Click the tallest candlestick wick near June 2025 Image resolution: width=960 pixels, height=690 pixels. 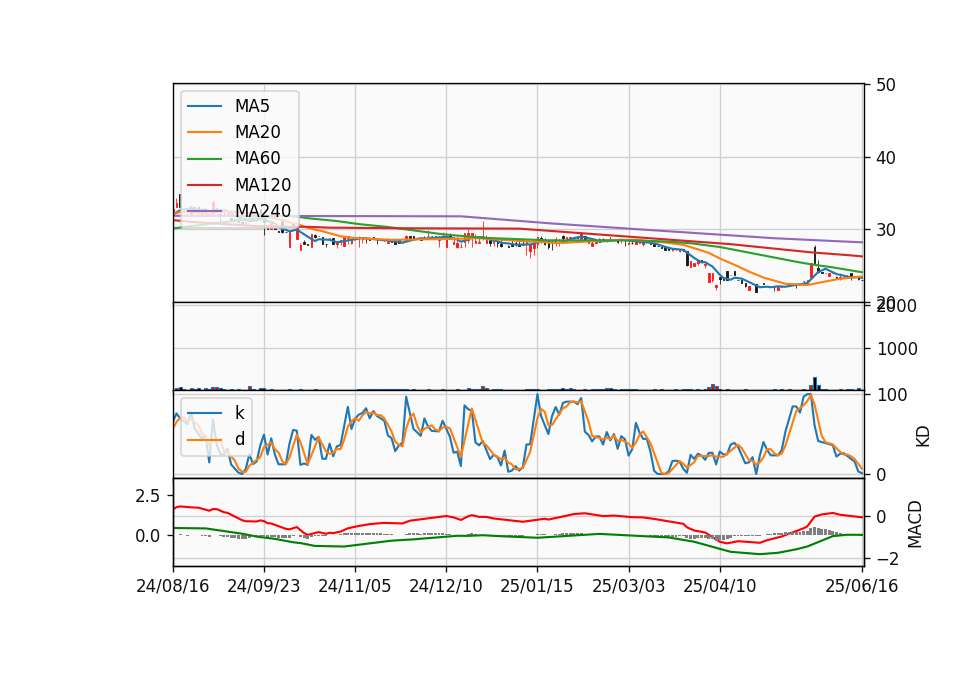click(x=815, y=255)
